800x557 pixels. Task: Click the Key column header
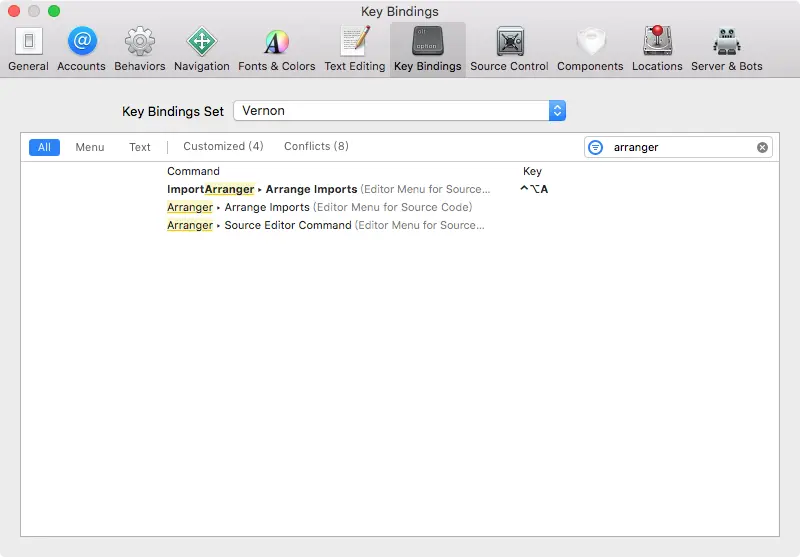click(532, 171)
